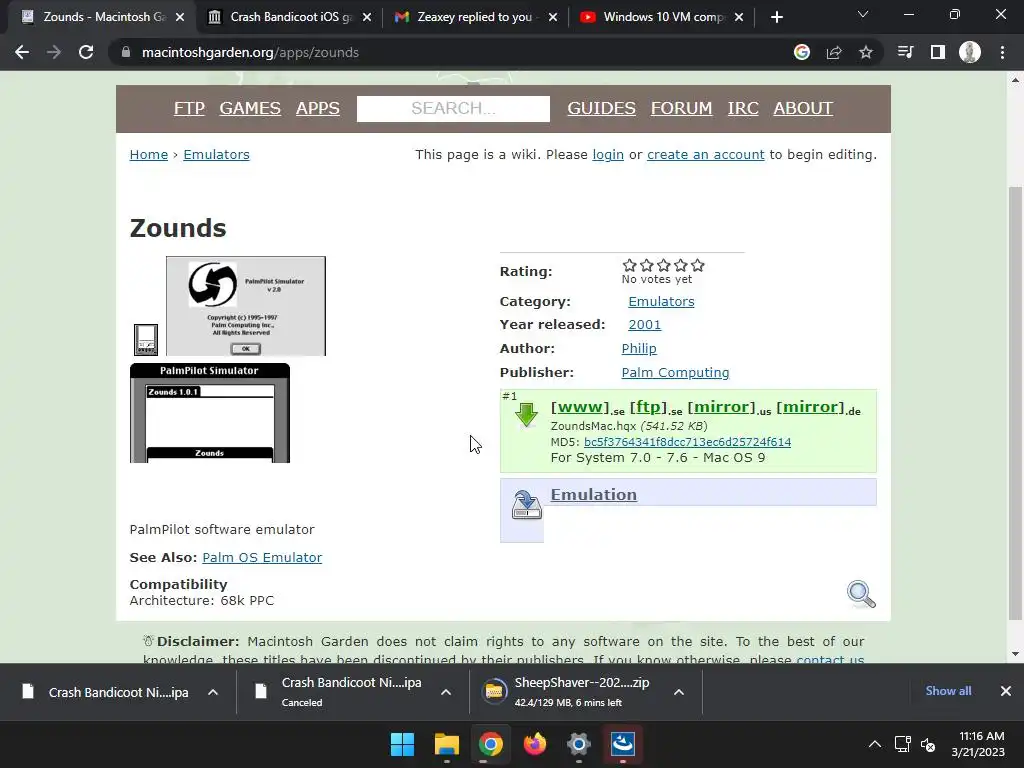Expand options for canceled Crash Bandicoot download
1024x768 pixels.
pyautogui.click(x=446, y=692)
